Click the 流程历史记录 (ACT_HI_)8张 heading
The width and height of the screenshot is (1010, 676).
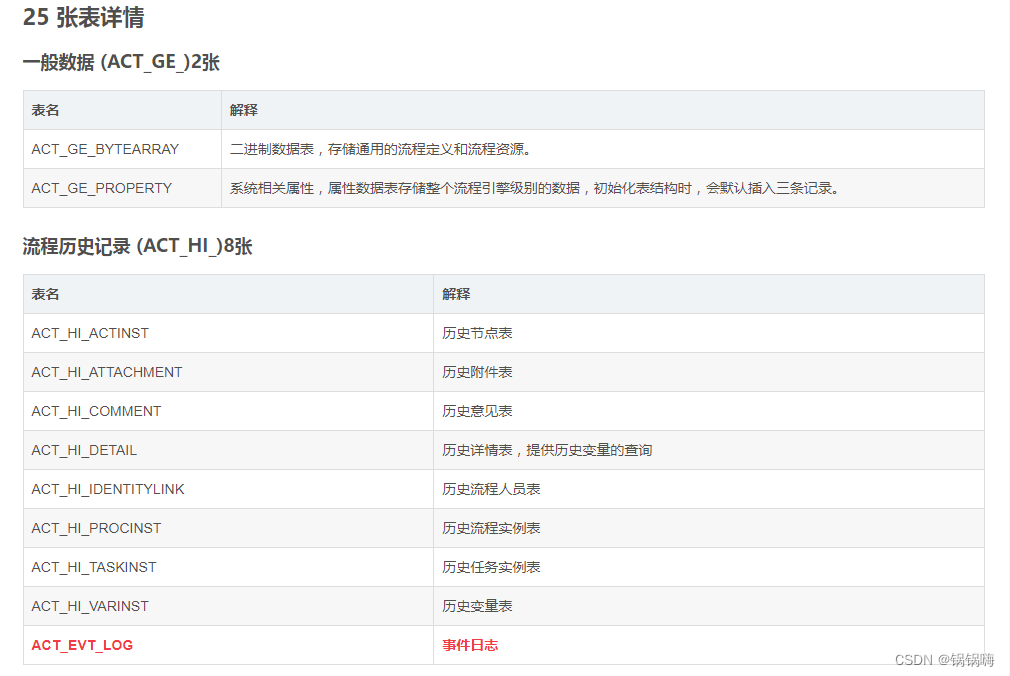point(136,246)
